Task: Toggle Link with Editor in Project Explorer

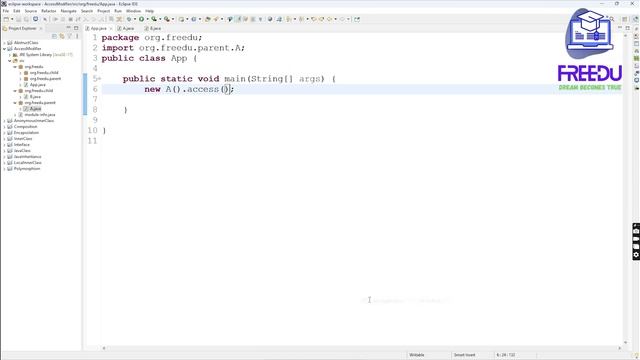Action: click(x=62, y=36)
